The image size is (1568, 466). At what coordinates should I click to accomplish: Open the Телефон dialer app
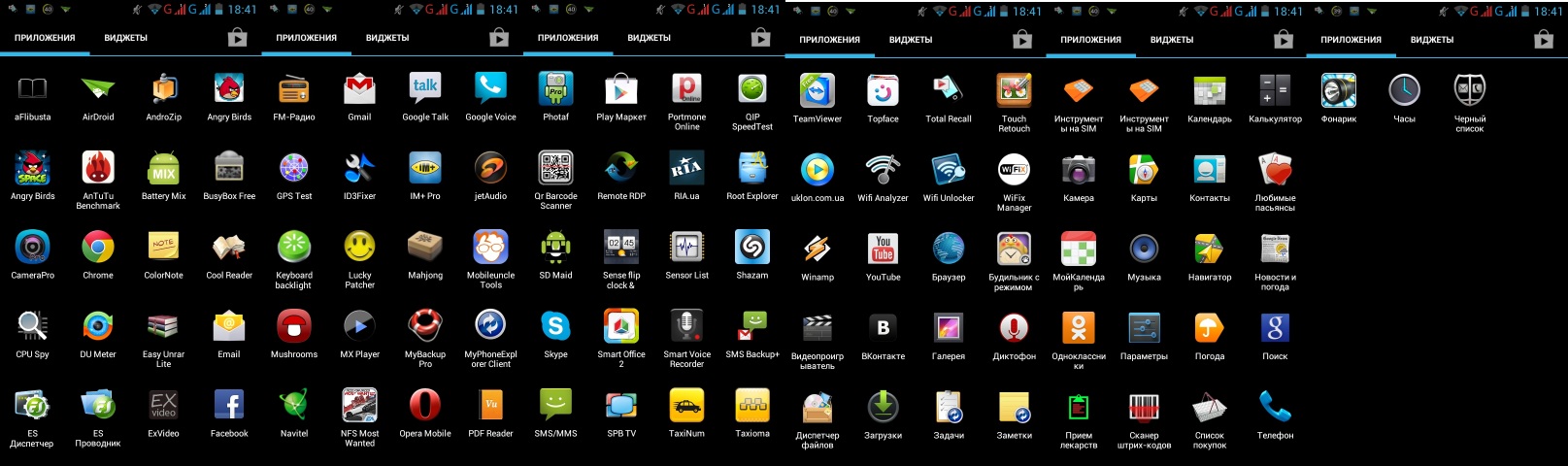pyautogui.click(x=1275, y=408)
